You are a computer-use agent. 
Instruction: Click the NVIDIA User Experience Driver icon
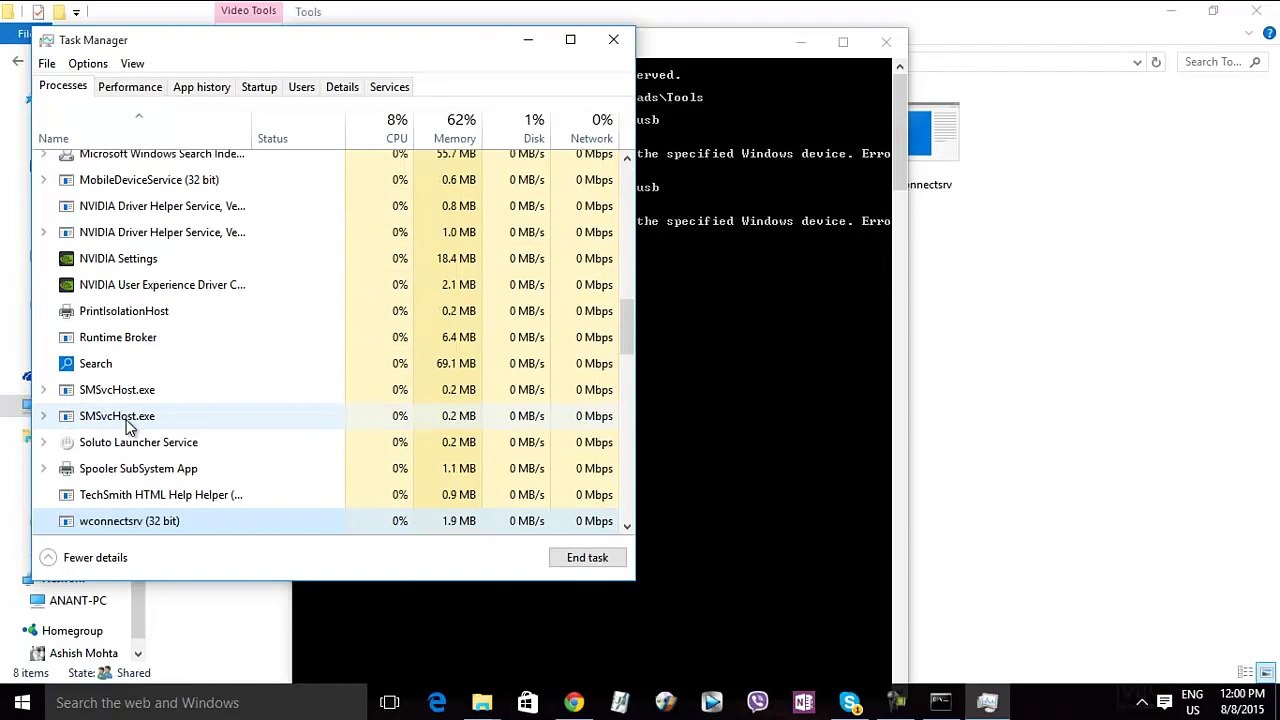coord(66,285)
